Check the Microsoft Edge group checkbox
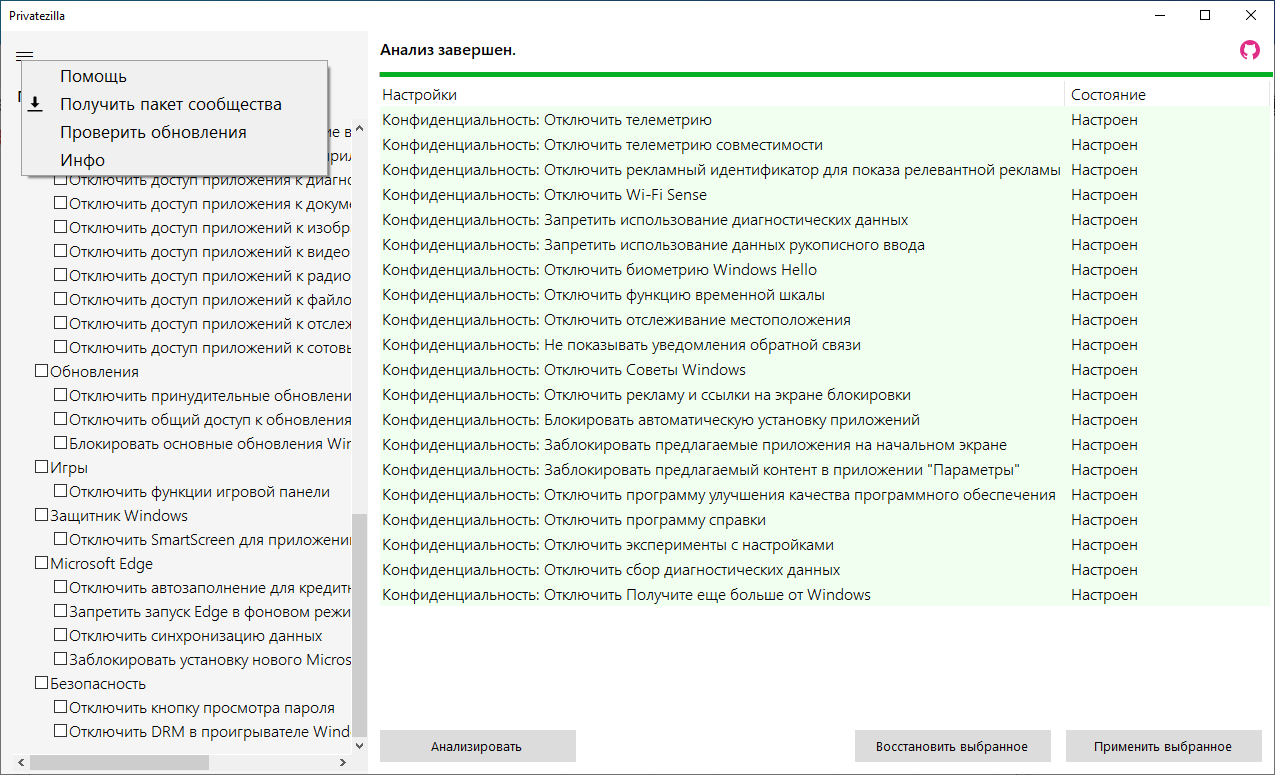Viewport: 1275px width, 775px height. 42,564
